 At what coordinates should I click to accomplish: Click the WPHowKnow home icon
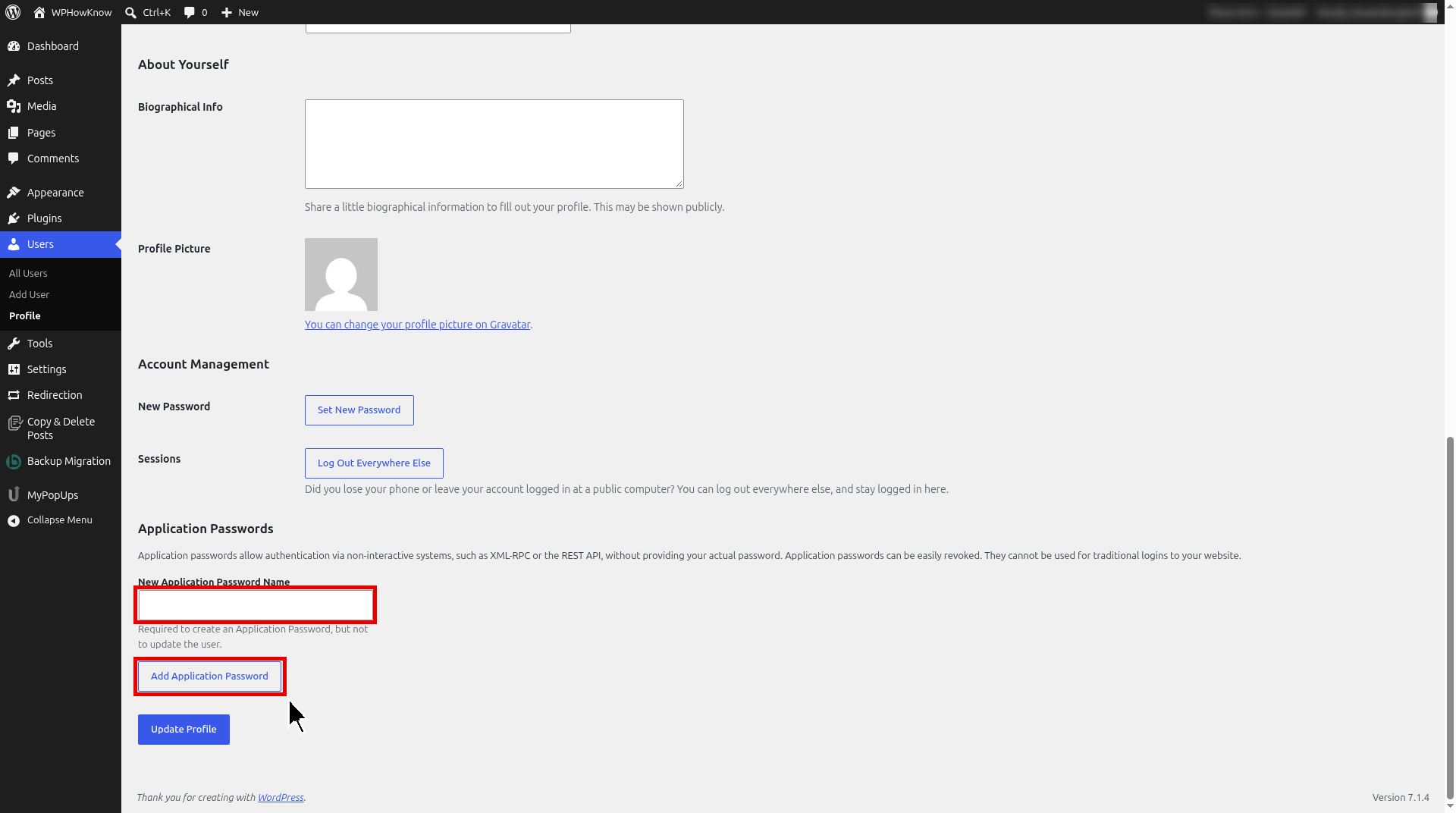(x=39, y=12)
